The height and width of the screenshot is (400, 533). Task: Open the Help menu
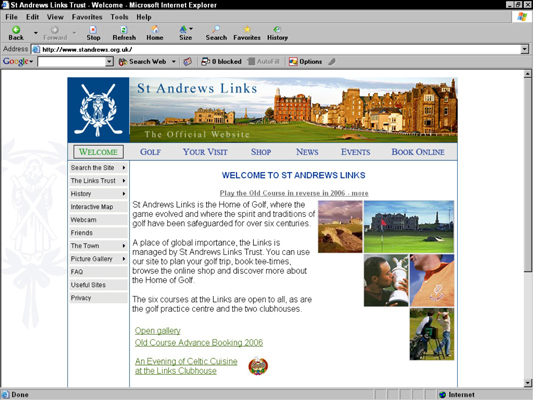tap(144, 17)
